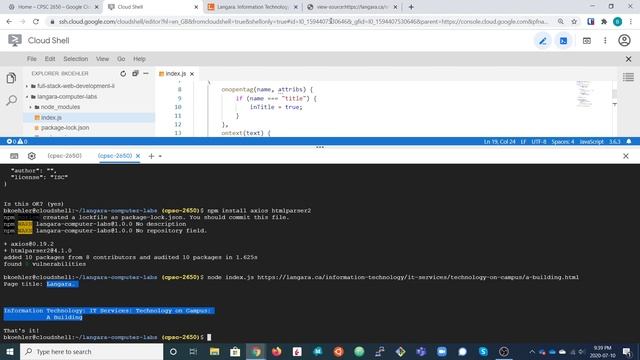The height and width of the screenshot is (360, 640).
Task: Reload the page in Chrome
Action: pos(36,22)
